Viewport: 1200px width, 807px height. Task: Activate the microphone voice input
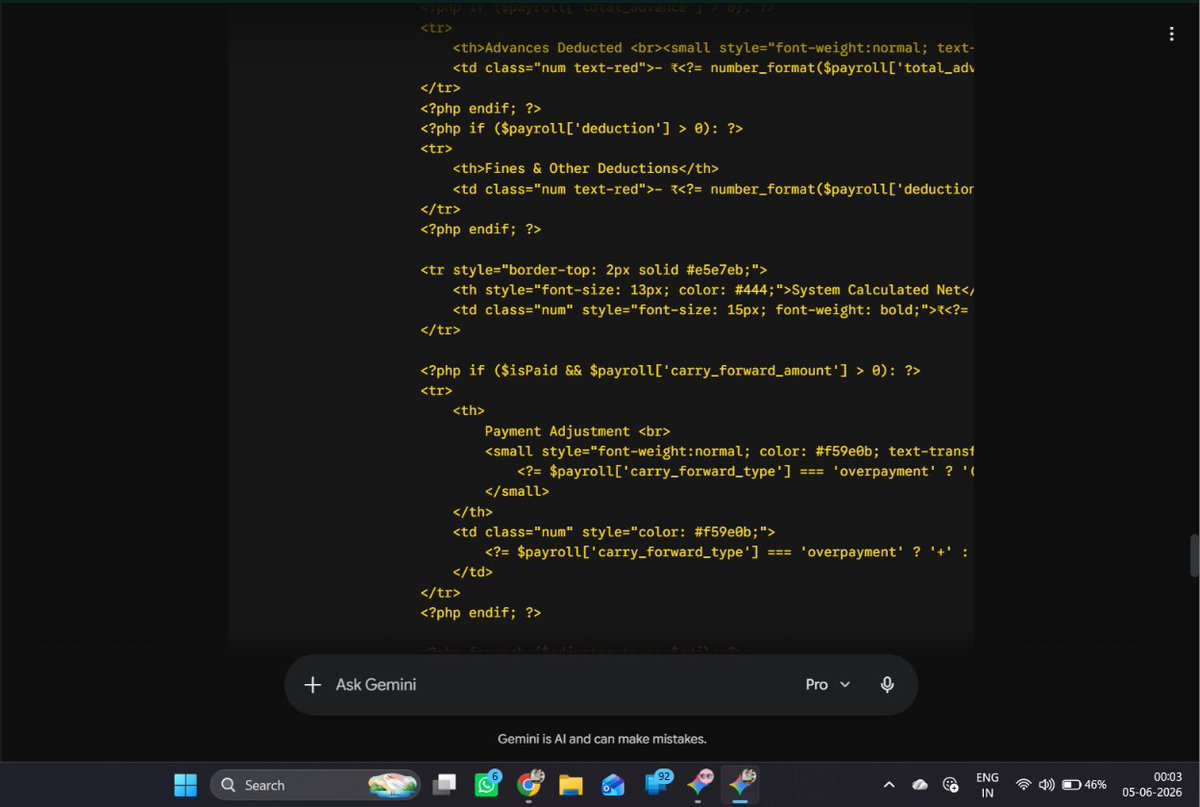click(x=887, y=685)
